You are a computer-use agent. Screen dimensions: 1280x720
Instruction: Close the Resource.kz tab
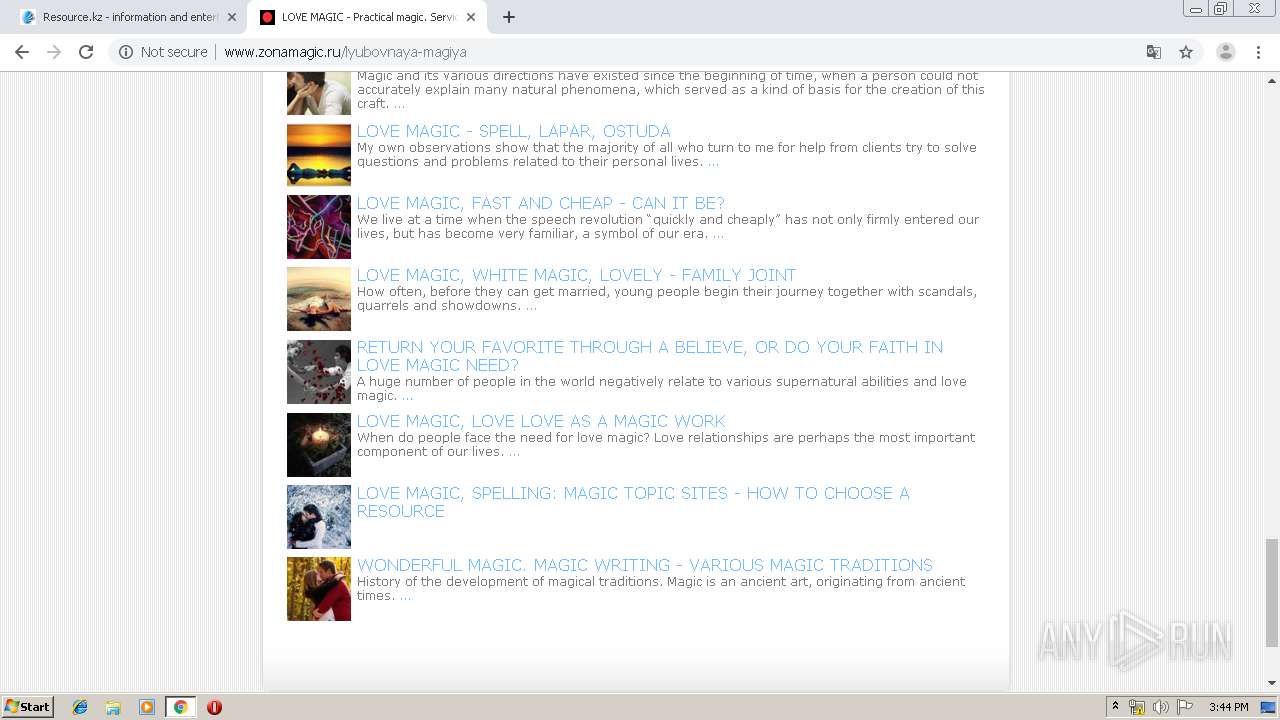pos(231,17)
